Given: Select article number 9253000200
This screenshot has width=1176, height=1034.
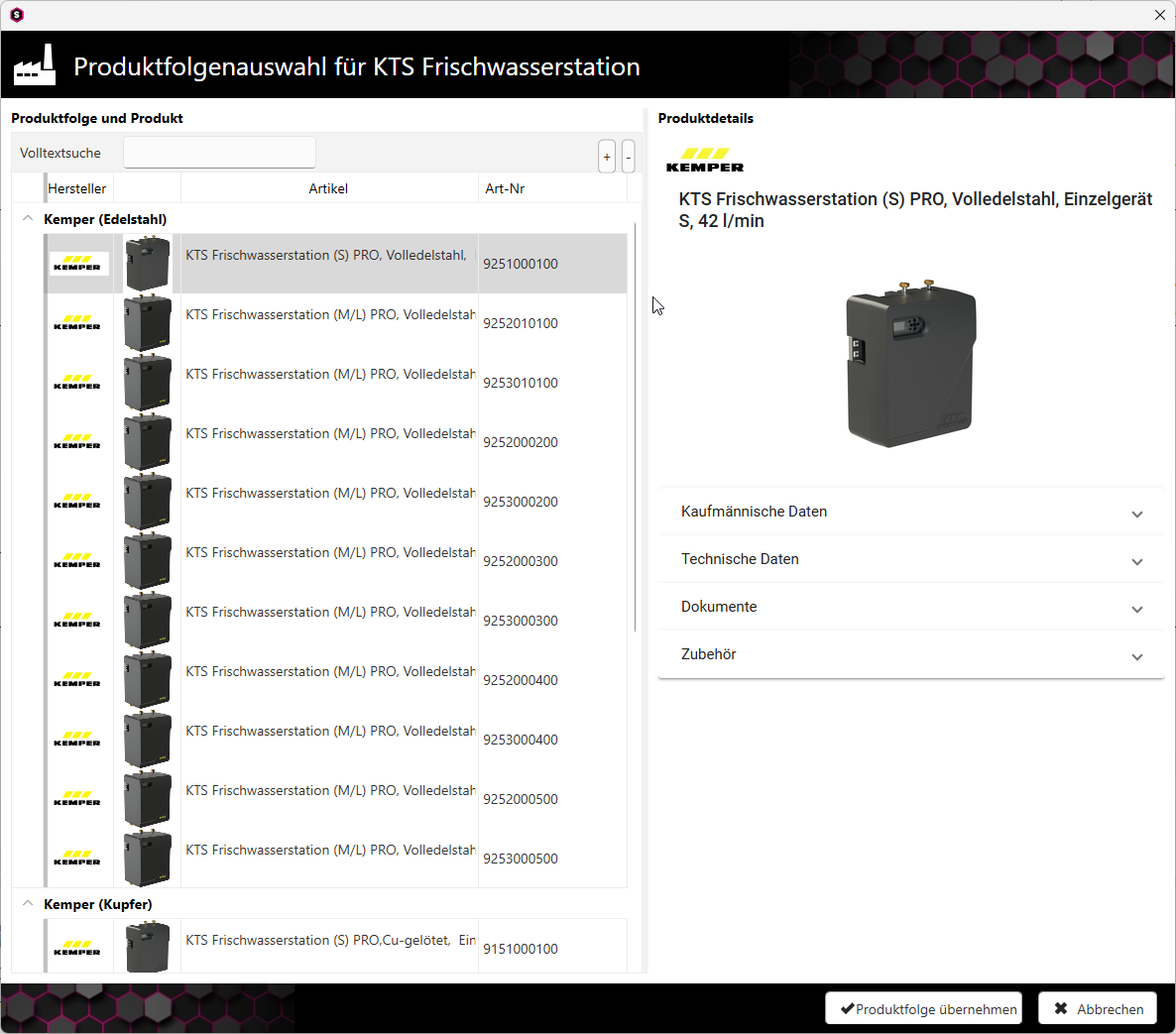Looking at the screenshot, I should click(521, 502).
